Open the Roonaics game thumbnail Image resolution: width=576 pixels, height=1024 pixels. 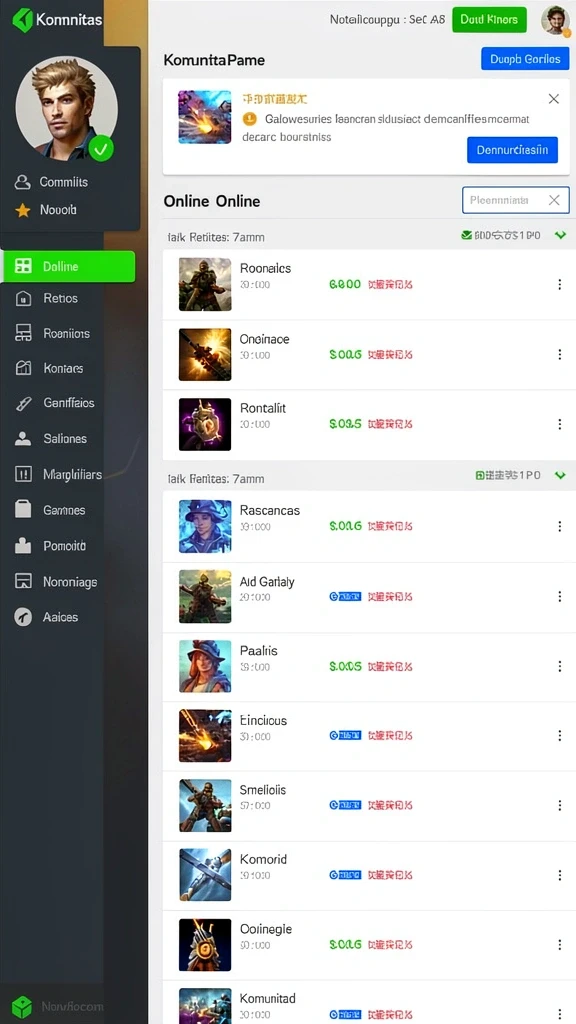coord(205,284)
